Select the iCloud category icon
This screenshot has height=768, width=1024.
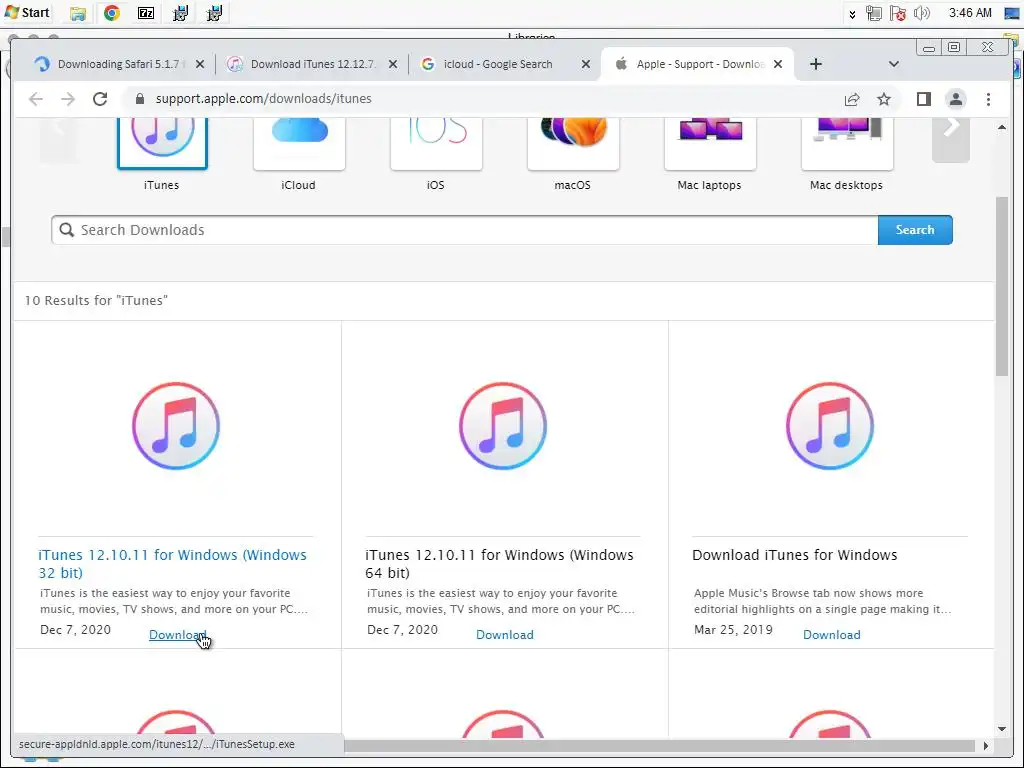point(299,142)
